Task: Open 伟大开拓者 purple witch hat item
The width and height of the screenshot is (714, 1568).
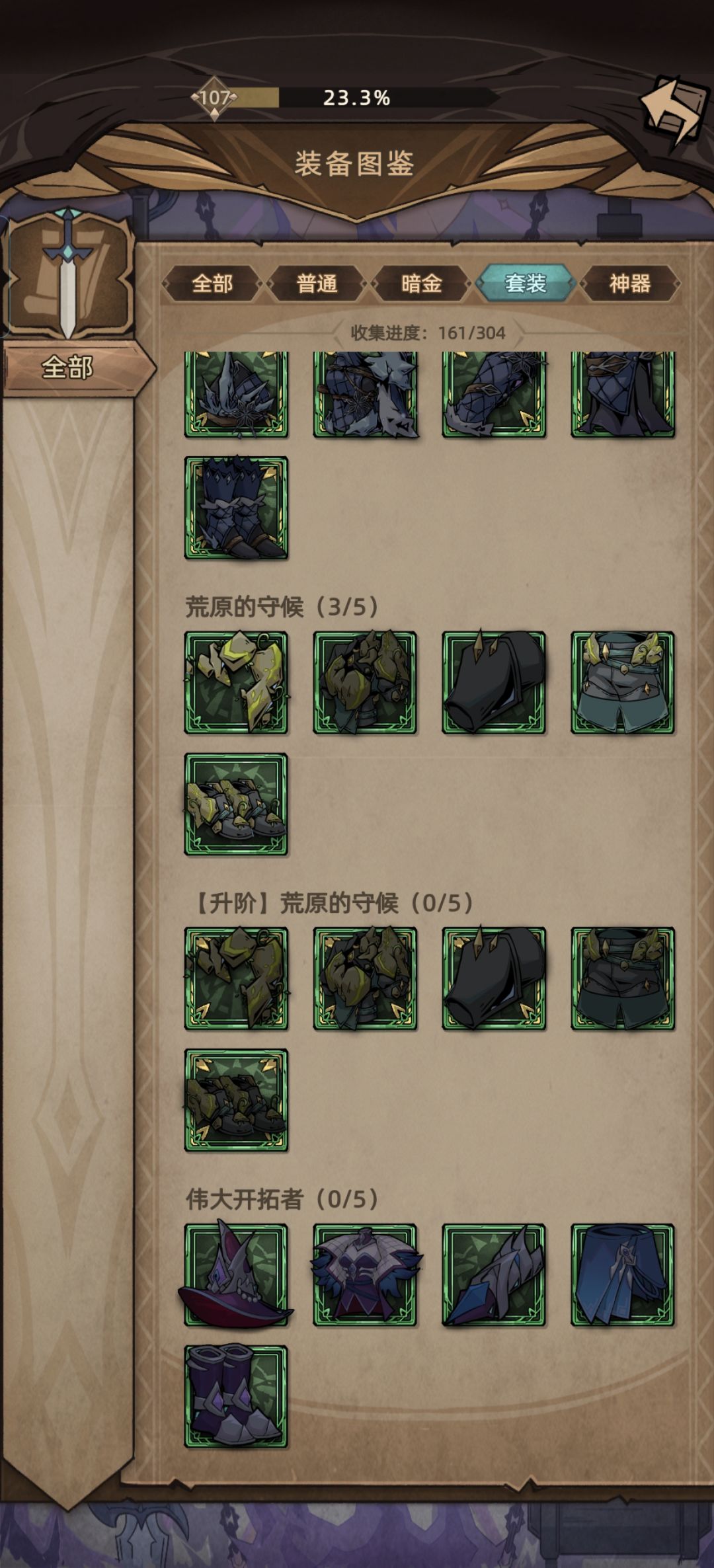Action: (x=236, y=1274)
